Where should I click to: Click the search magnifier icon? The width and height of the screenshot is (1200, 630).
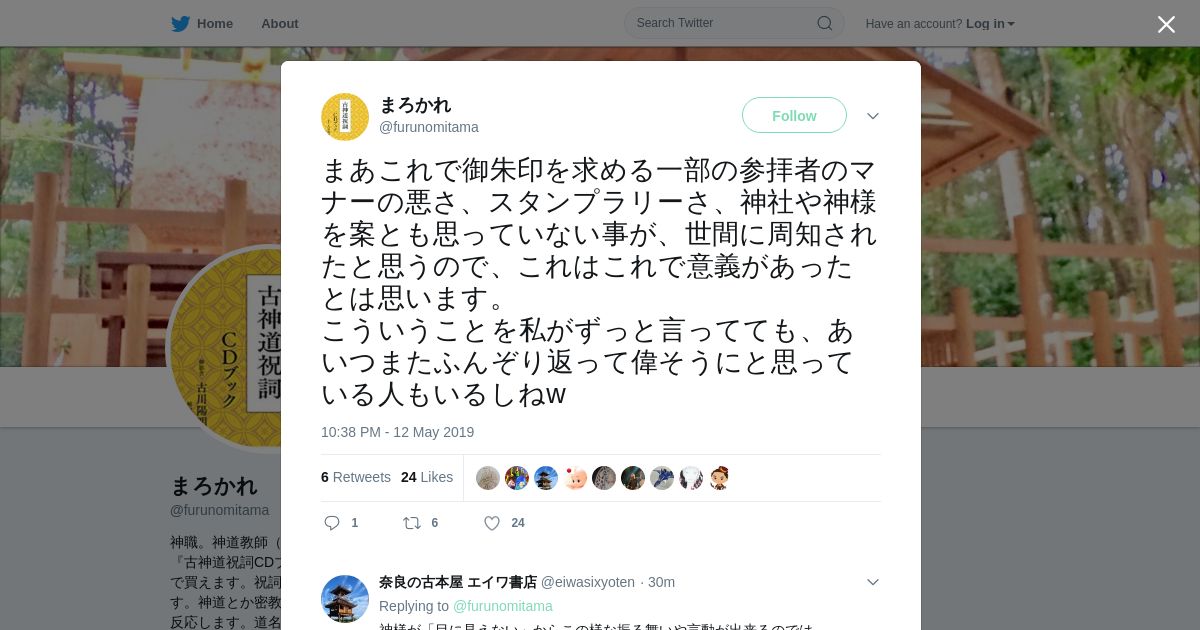pos(824,23)
